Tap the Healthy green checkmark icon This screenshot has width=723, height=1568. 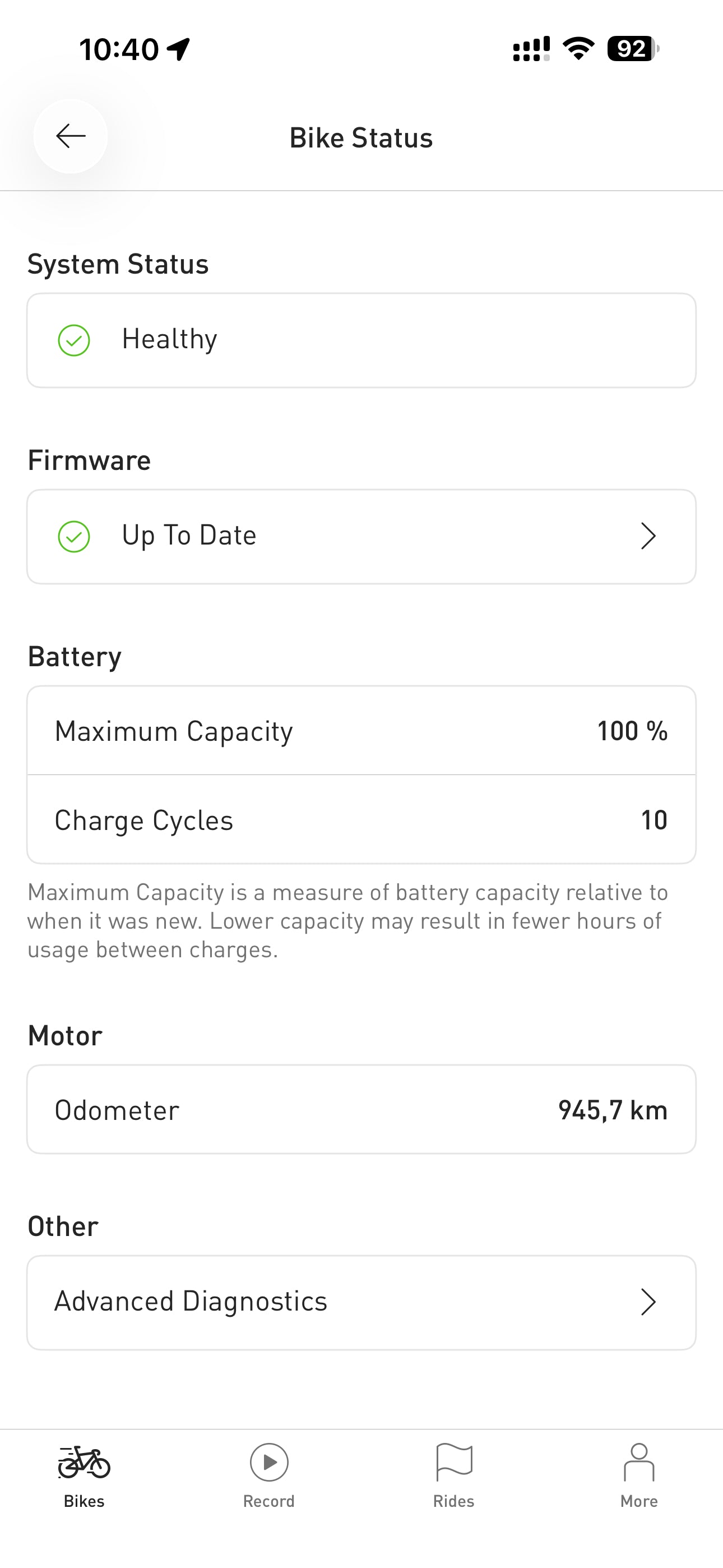tap(73, 340)
